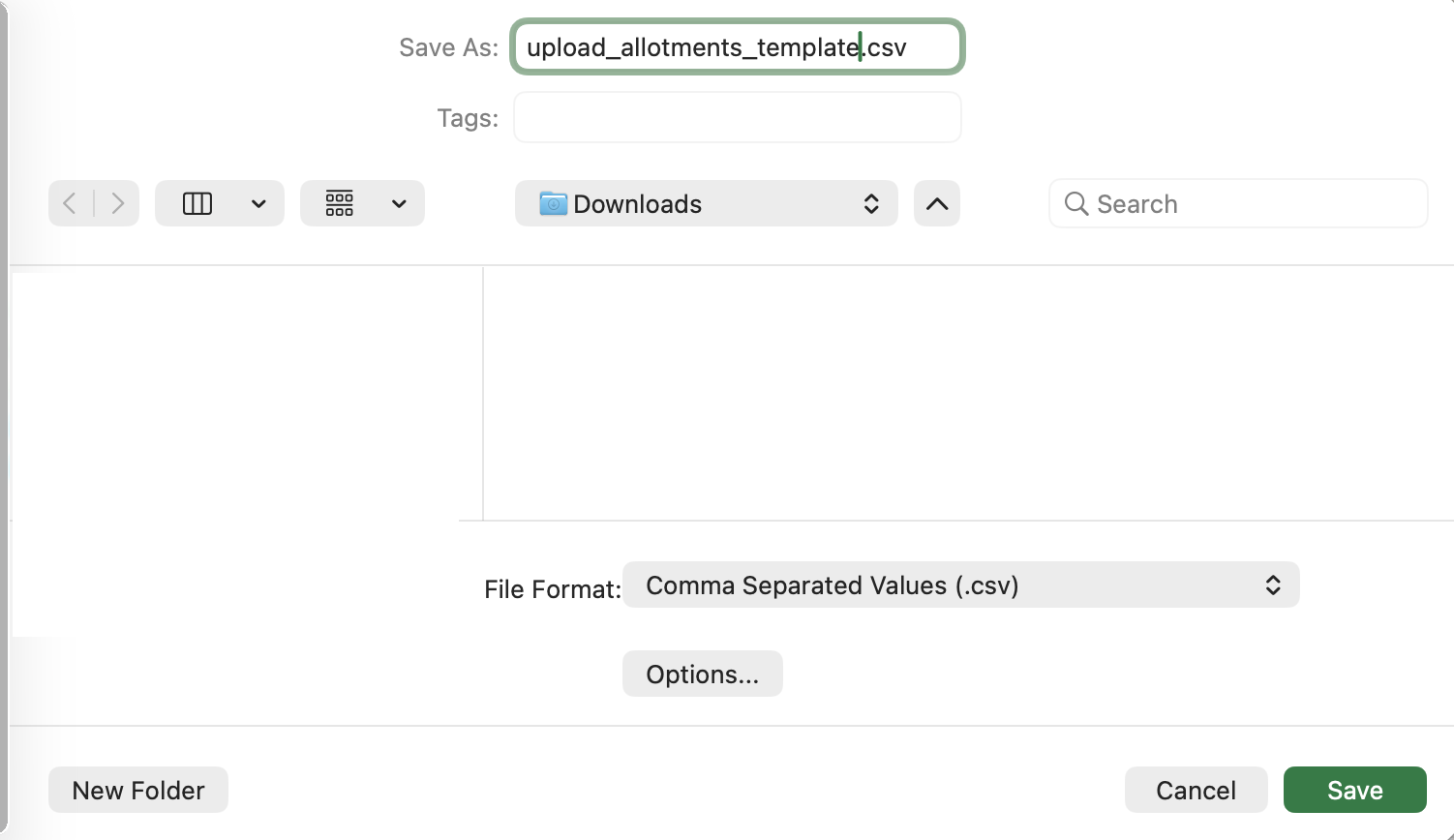Open the view mode chevron menu
This screenshot has height=840, width=1454.
[x=258, y=203]
